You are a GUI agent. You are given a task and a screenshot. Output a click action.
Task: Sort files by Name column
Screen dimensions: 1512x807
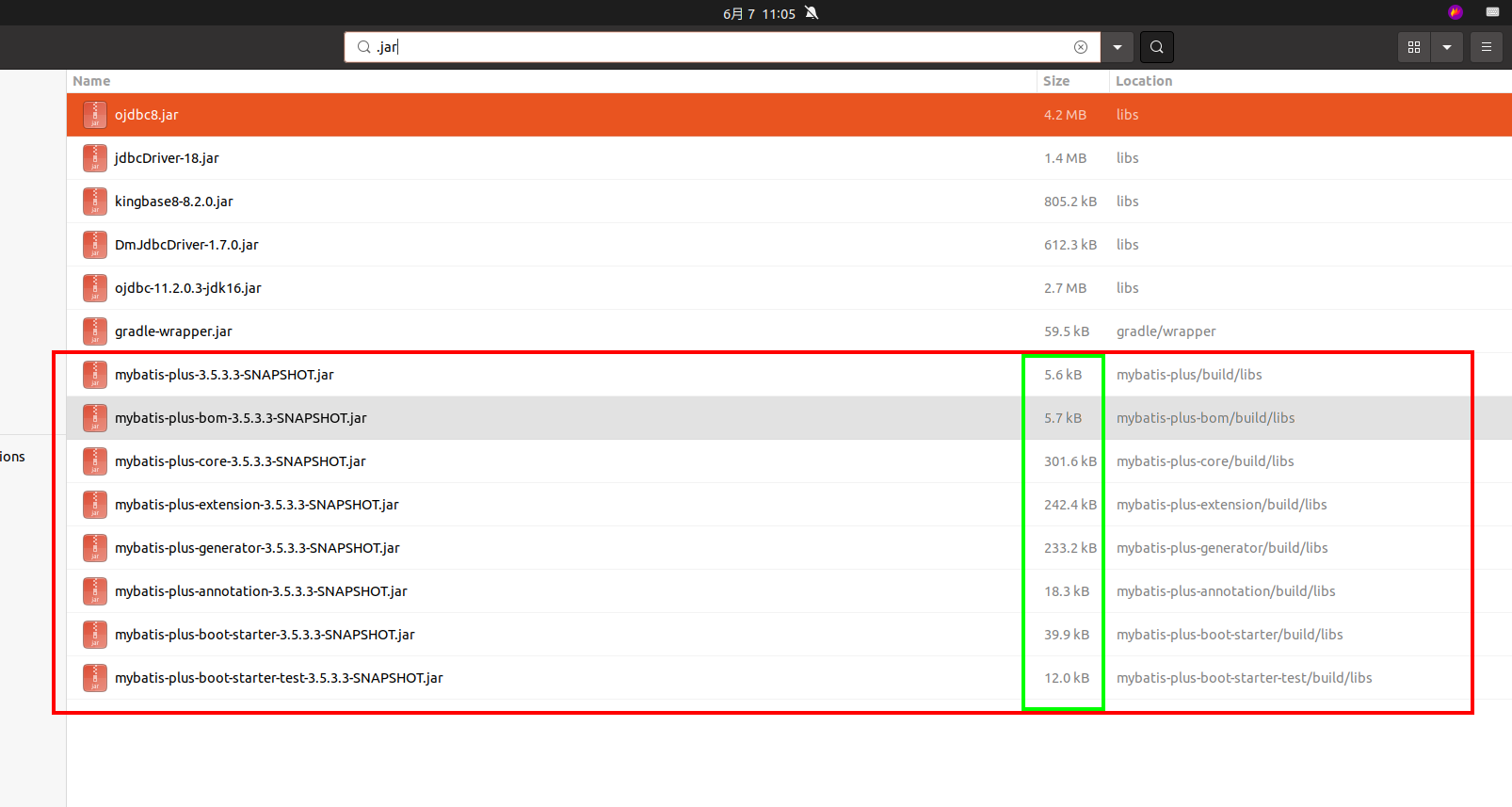[x=91, y=81]
